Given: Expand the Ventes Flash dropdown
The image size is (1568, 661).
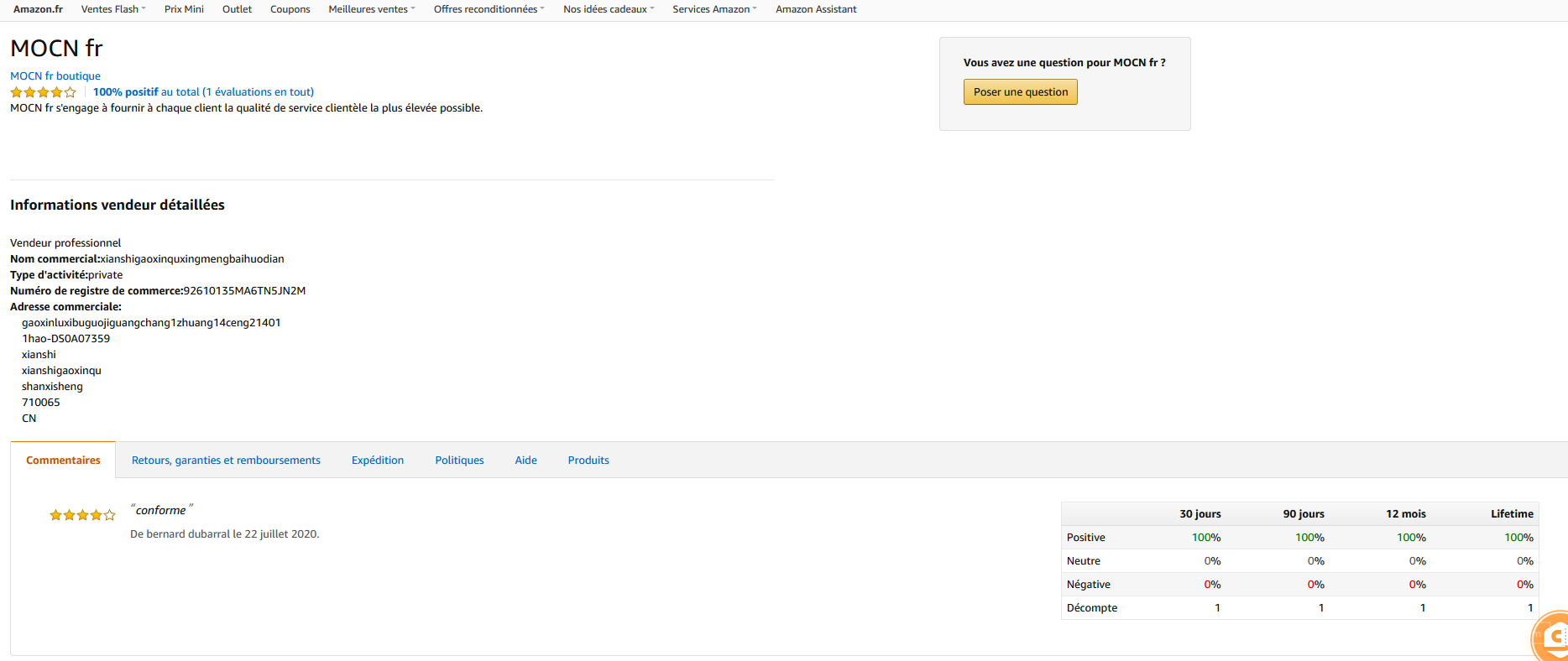Looking at the screenshot, I should point(113,9).
